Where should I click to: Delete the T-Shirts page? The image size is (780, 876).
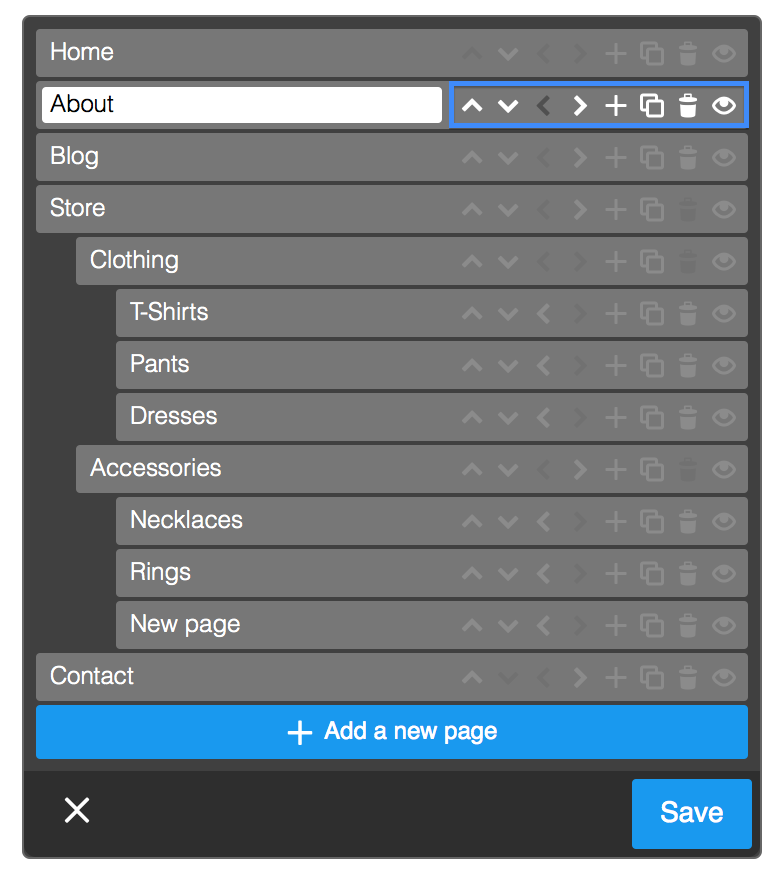[x=688, y=313]
